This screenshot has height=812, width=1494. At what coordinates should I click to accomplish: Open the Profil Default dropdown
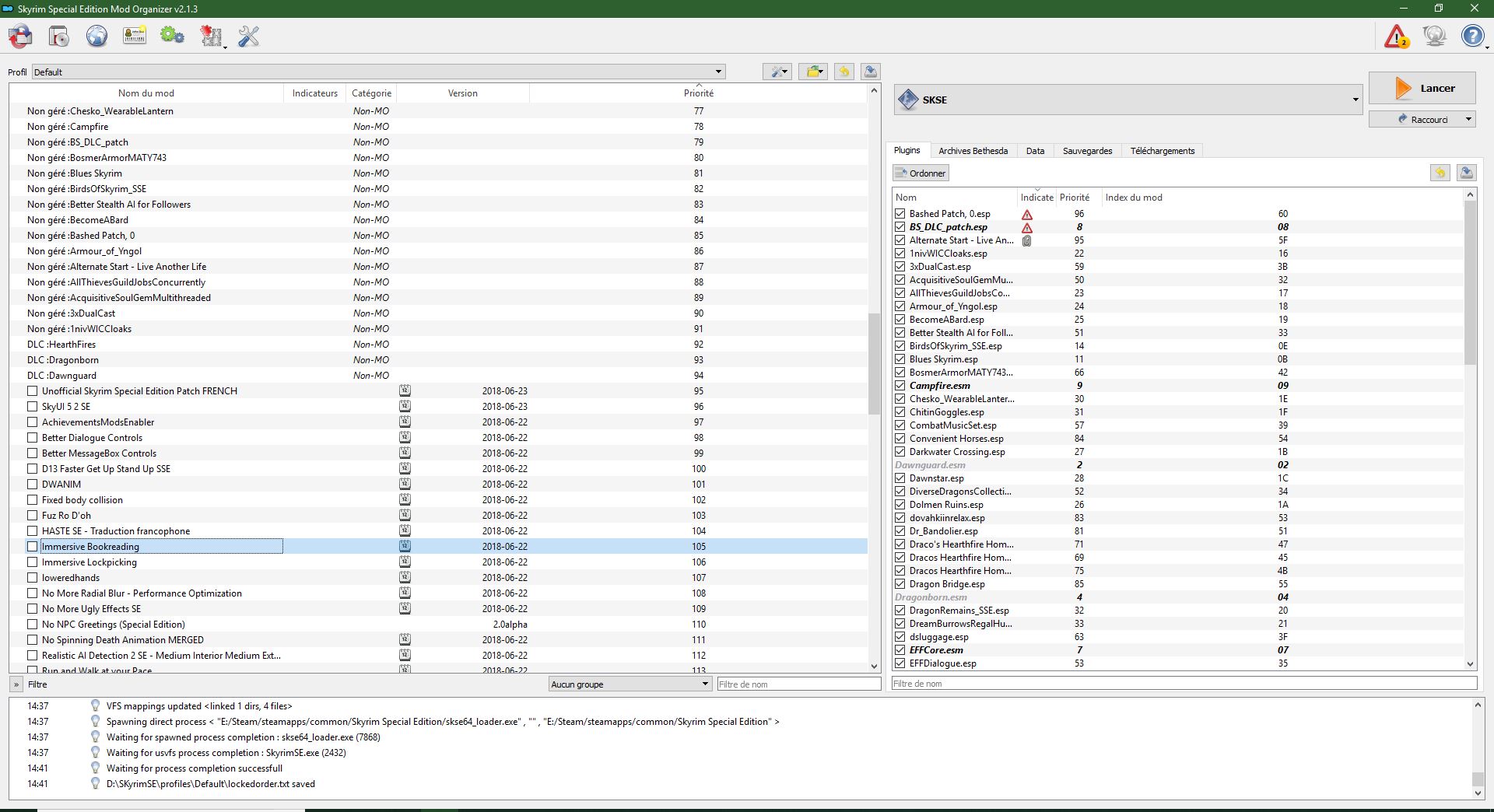click(378, 72)
